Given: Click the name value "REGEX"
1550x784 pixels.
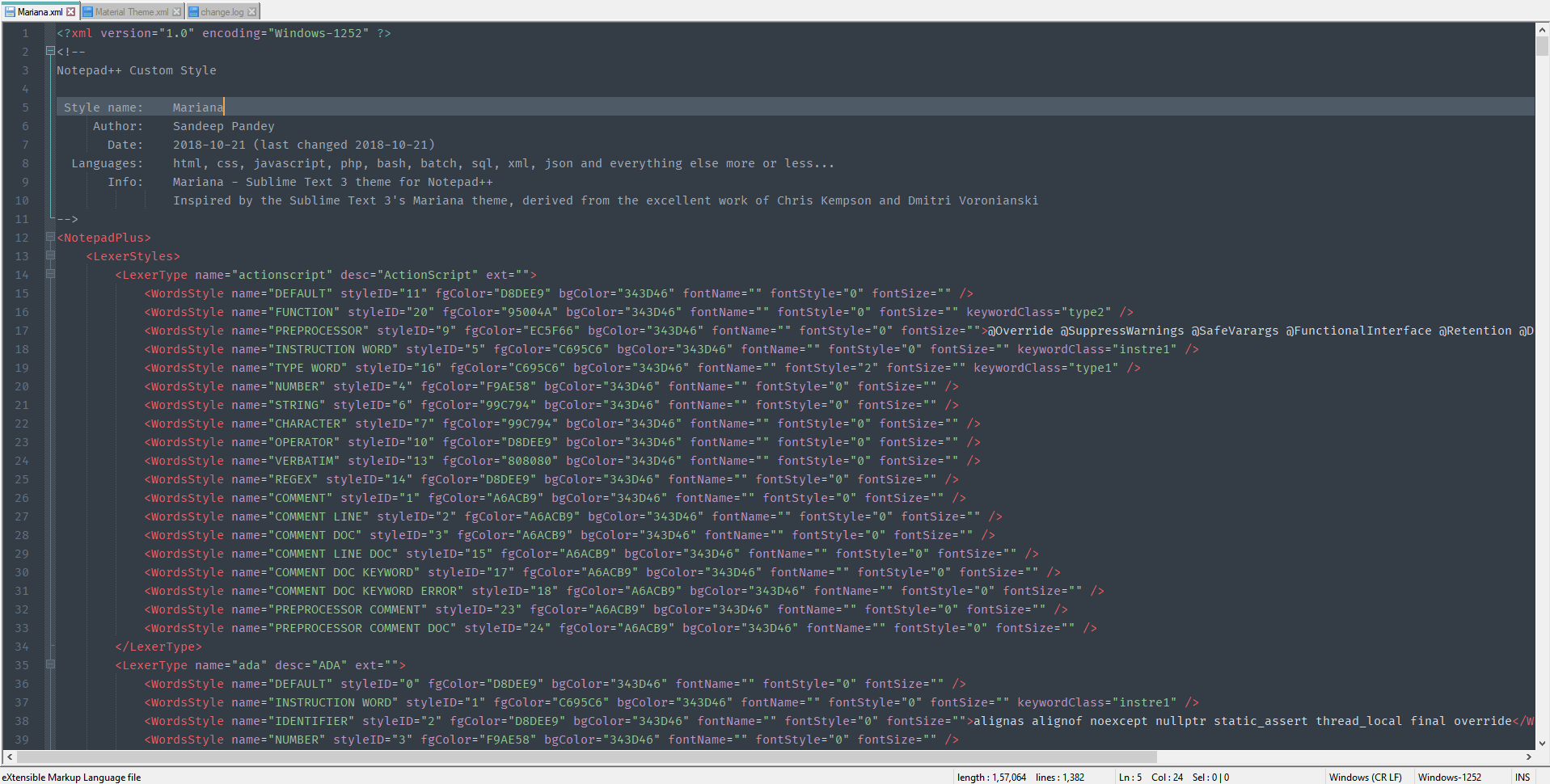Looking at the screenshot, I should [x=294, y=479].
